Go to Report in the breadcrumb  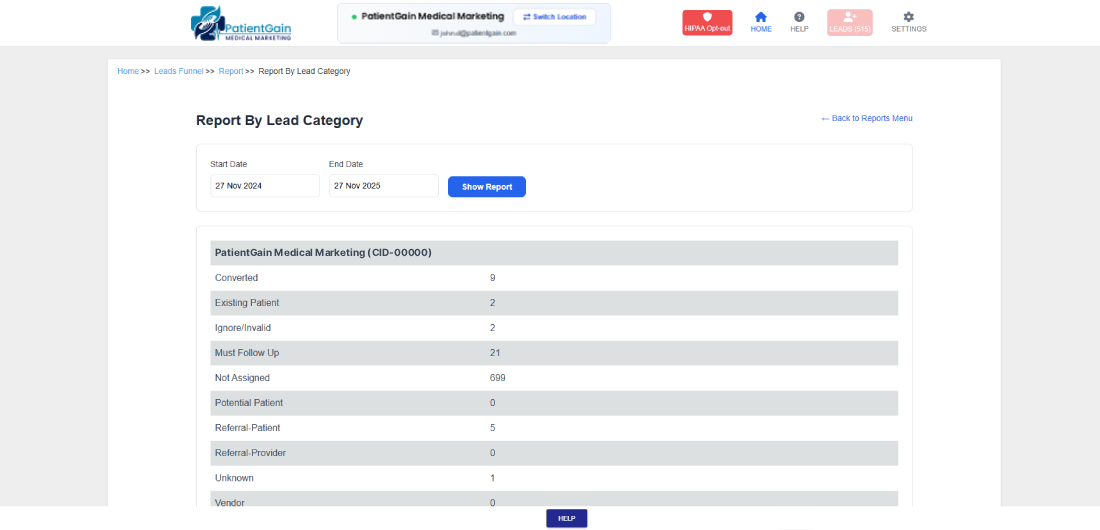pos(231,72)
